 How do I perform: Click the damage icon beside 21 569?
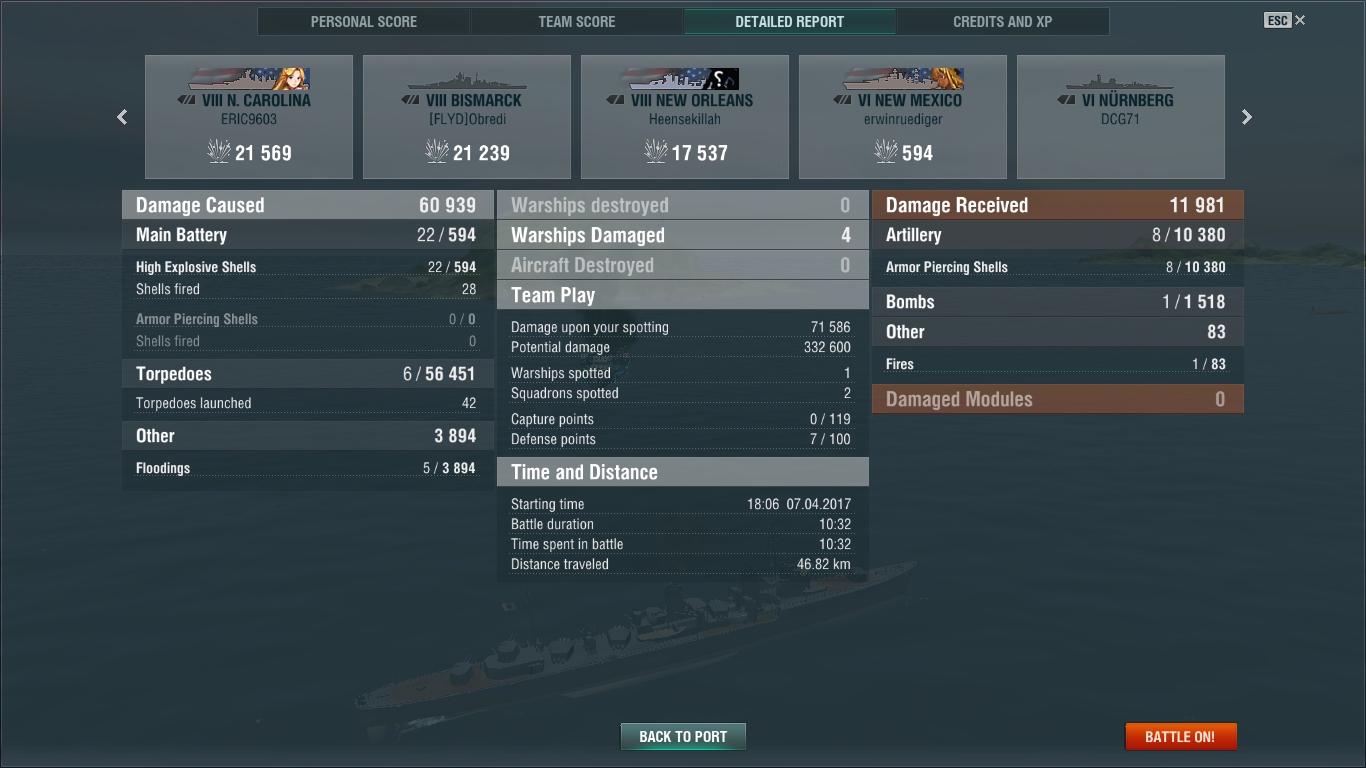coord(218,151)
